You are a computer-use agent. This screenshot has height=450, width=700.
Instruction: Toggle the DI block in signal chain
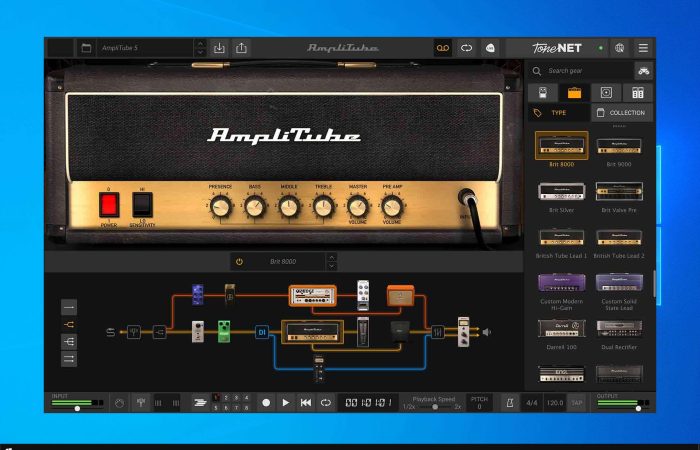262,332
